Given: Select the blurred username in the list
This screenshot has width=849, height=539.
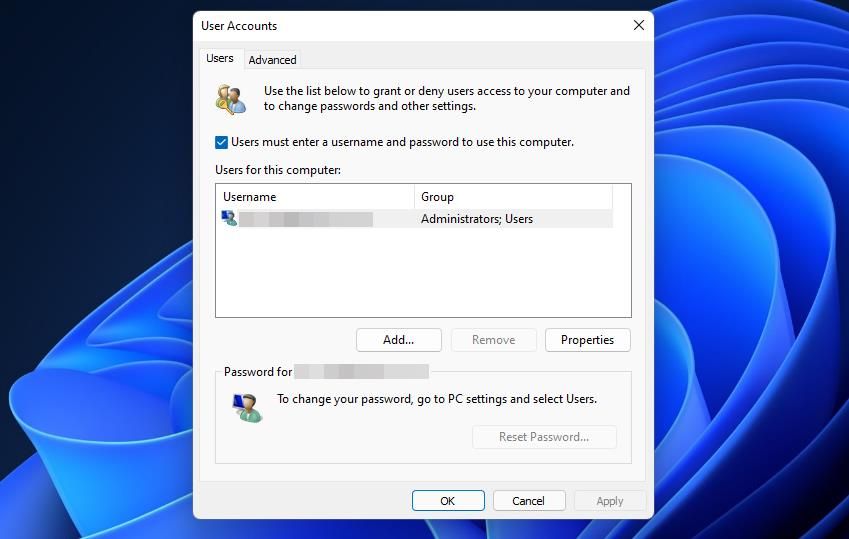Looking at the screenshot, I should pos(305,219).
